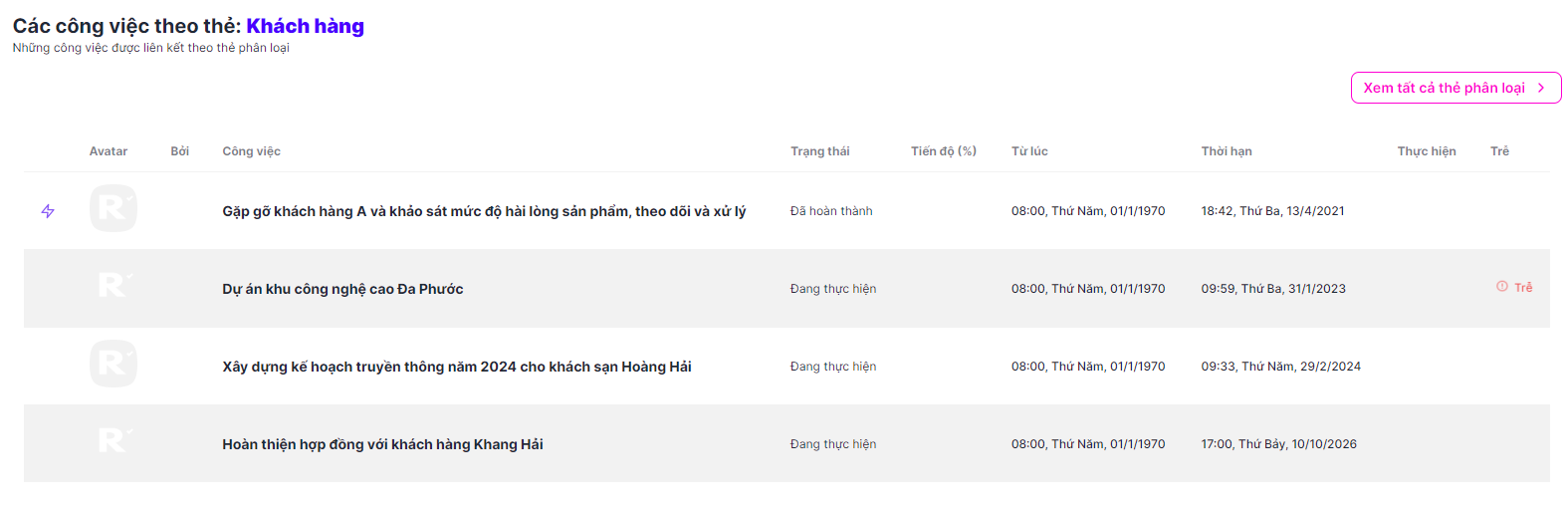Click avatar of the 'Dự án khu công nghệ cao' task
Screen dimensions: 1568x505
pos(113,287)
